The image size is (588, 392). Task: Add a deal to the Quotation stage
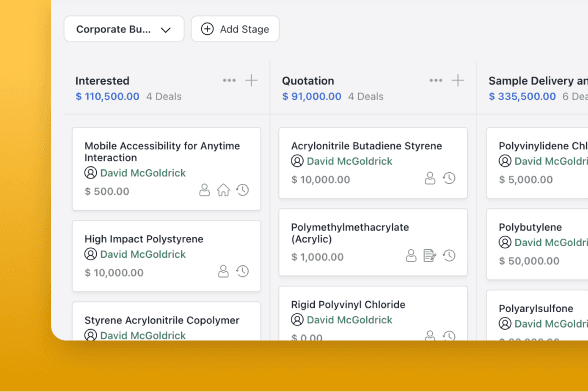[x=458, y=80]
